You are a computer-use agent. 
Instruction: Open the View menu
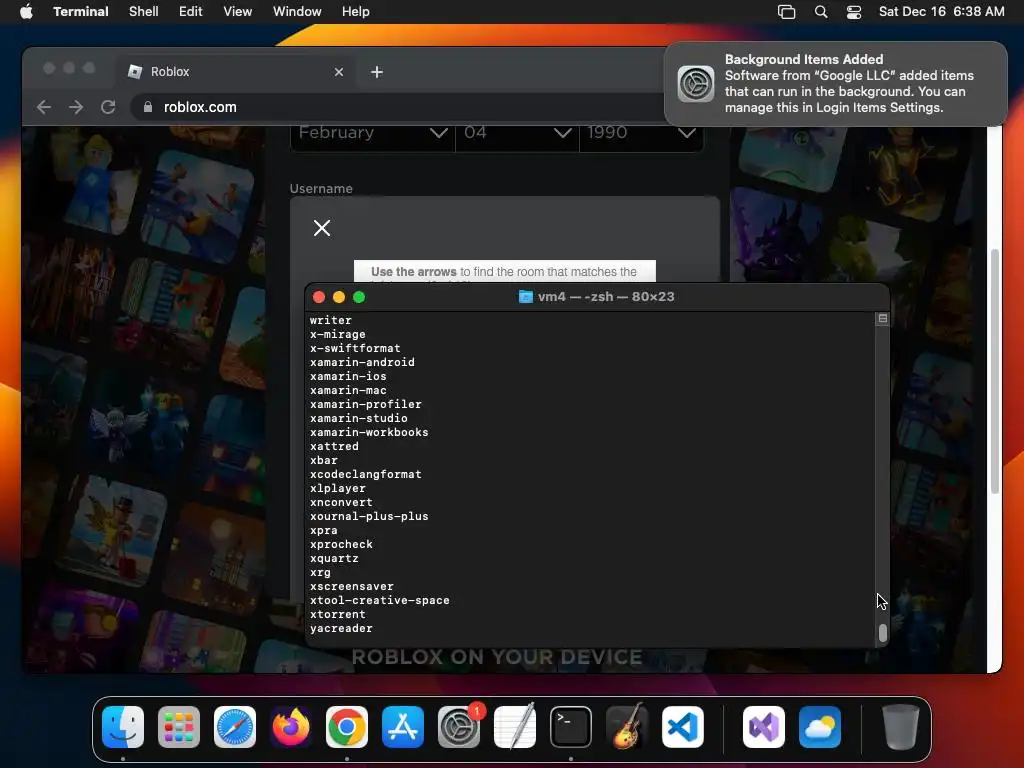[238, 12]
